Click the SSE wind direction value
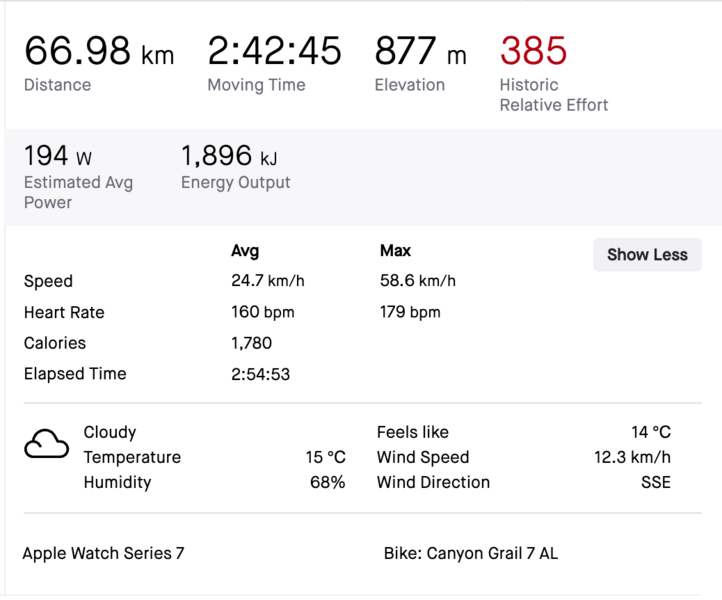This screenshot has width=722, height=600. (x=655, y=482)
